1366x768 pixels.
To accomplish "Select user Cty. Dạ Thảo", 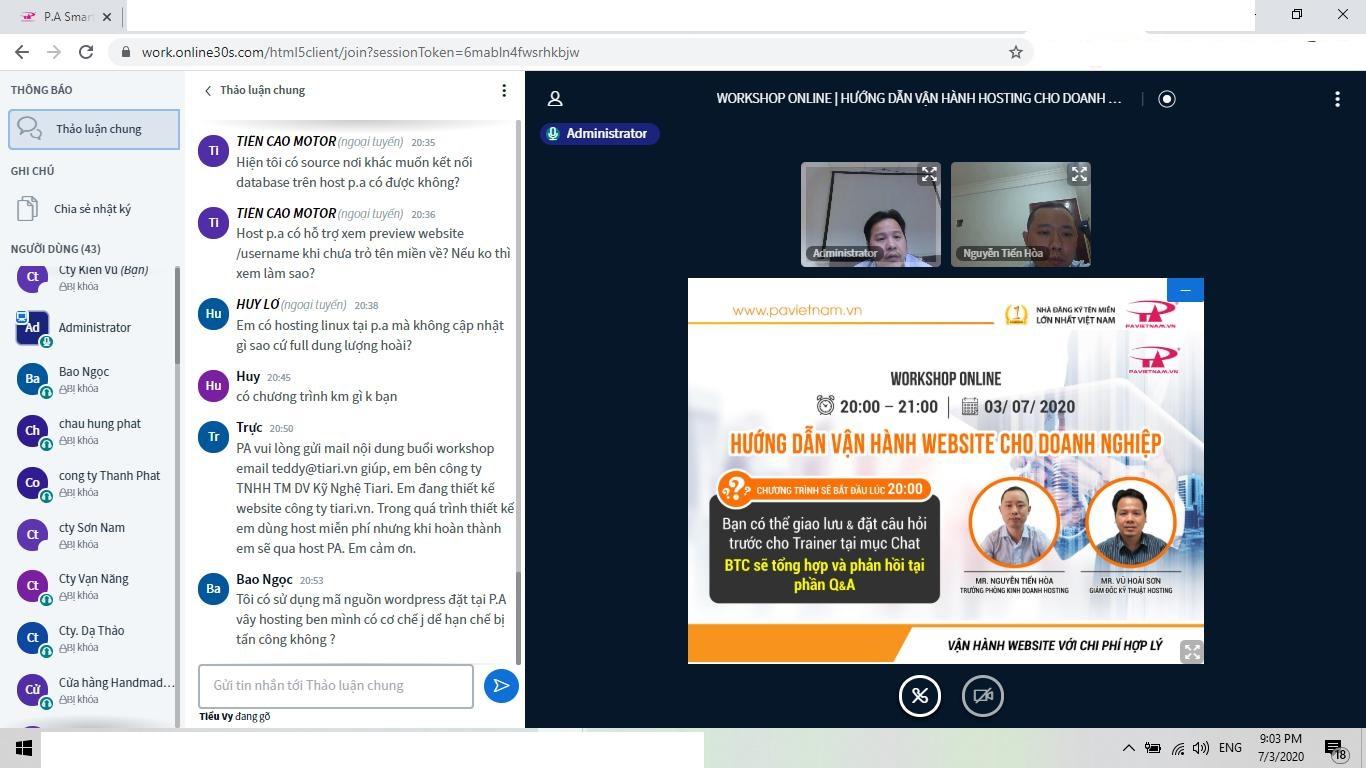I will click(94, 638).
